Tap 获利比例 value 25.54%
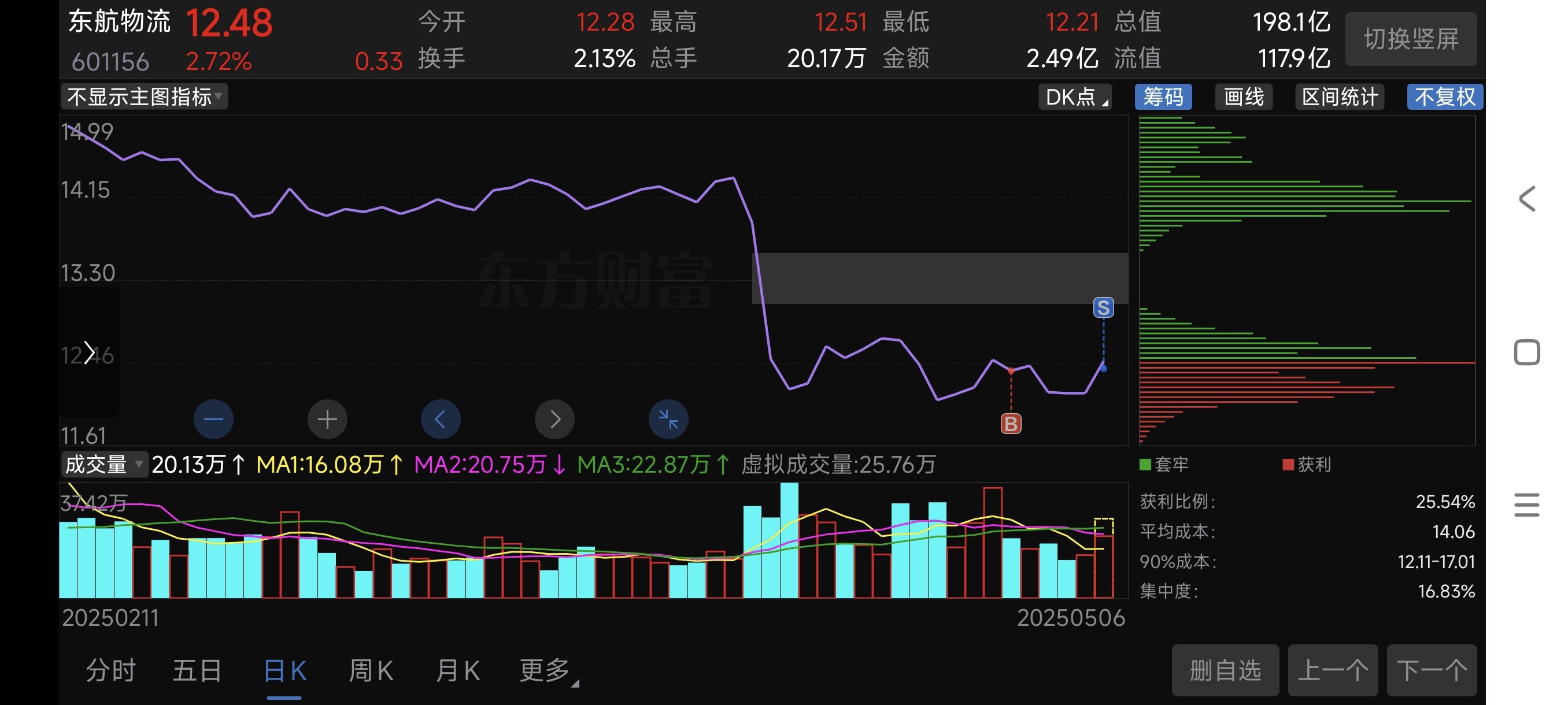The image size is (1568, 705). 1445,502
